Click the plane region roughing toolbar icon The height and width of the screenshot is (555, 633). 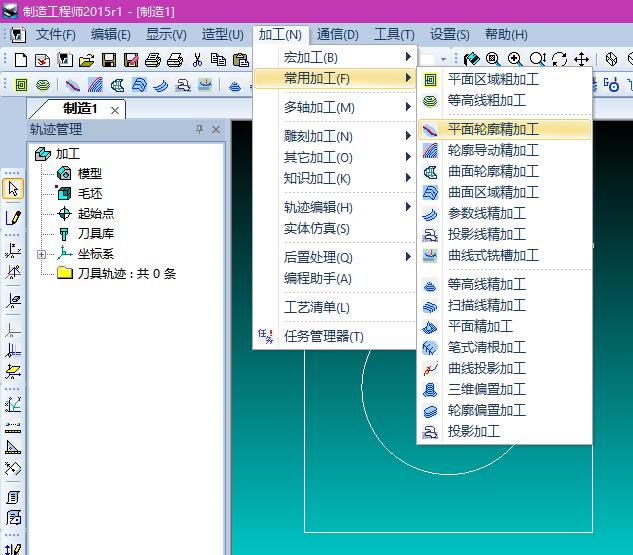[x=21, y=85]
